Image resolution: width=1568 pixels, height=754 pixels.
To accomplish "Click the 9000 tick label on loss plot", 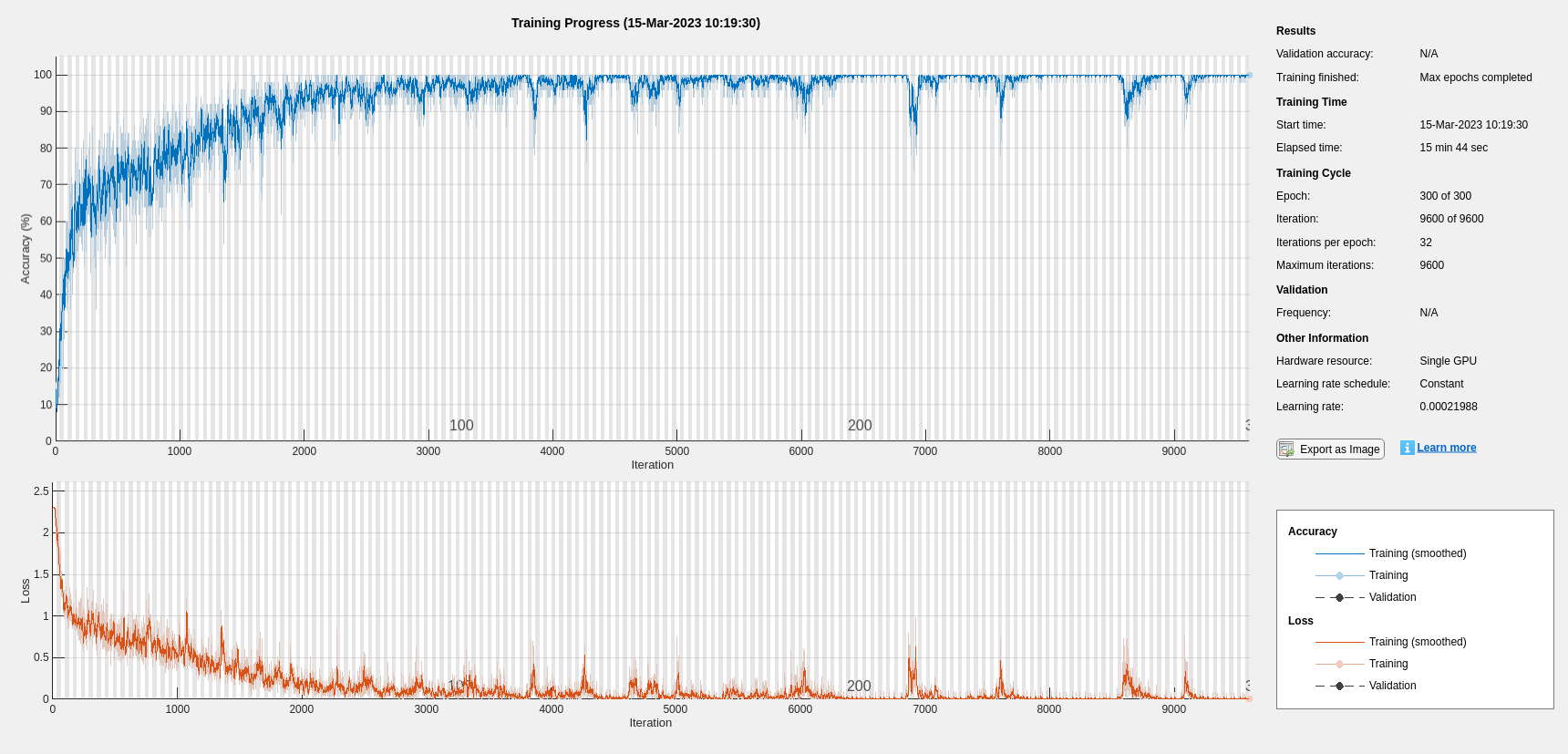I will point(1174,709).
